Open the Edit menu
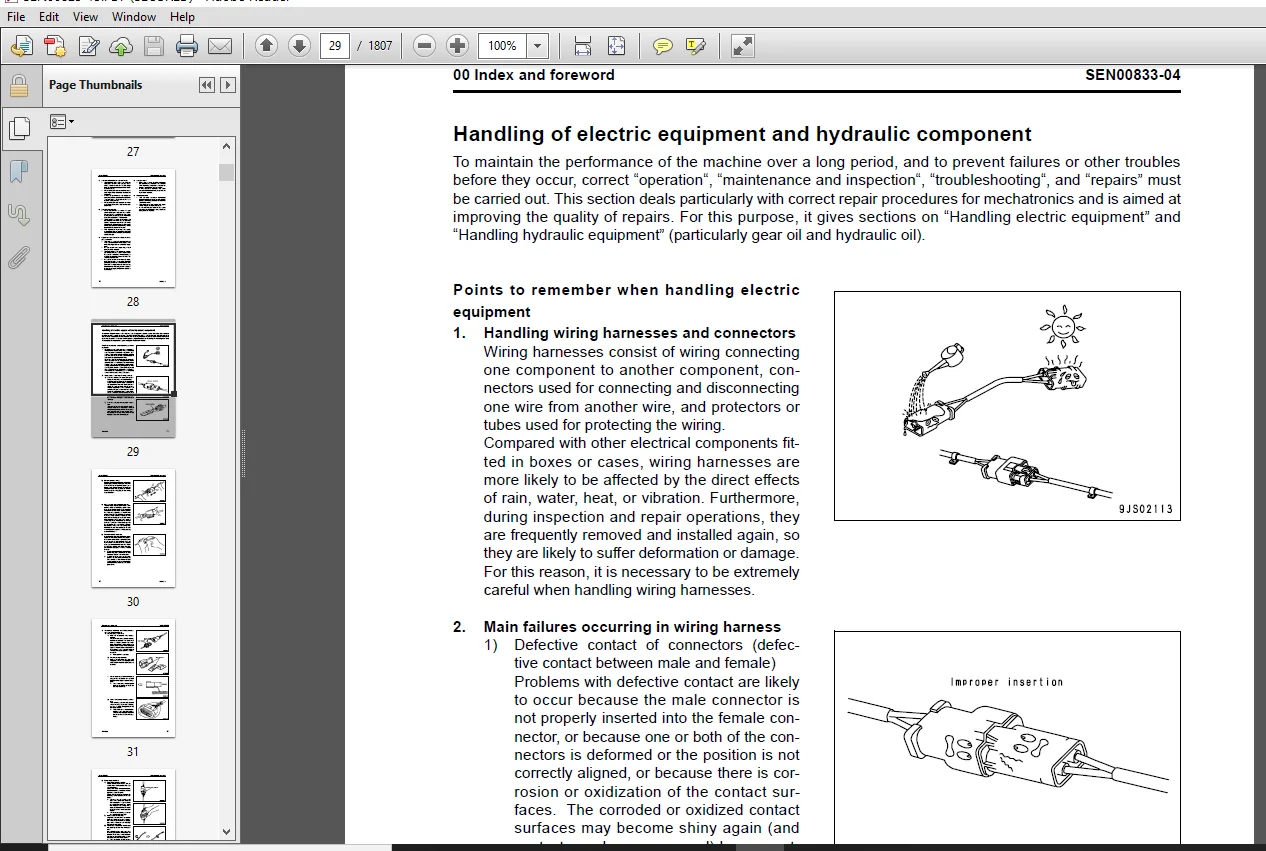 click(x=49, y=17)
